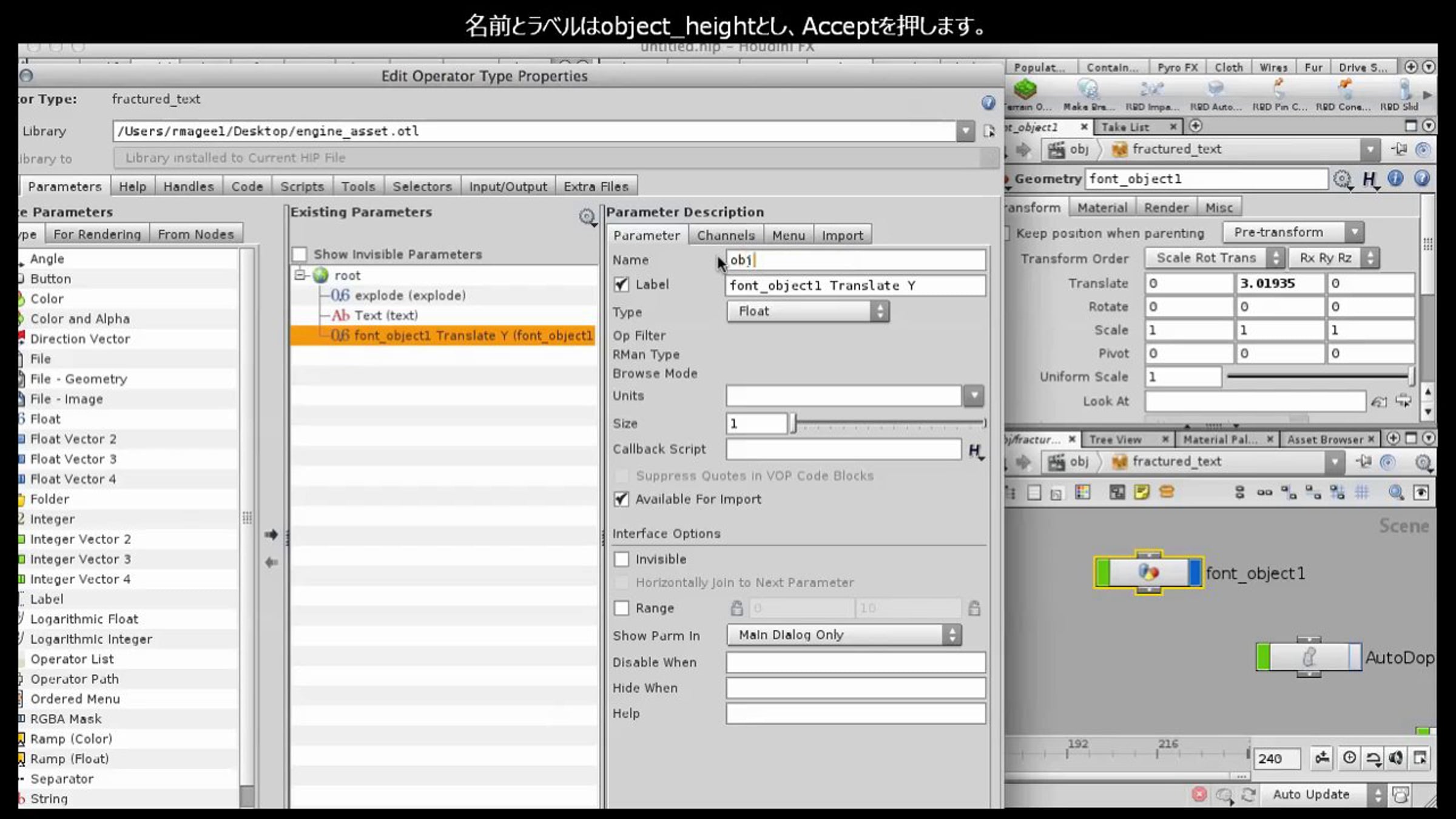Adjust the Size slider
The width and height of the screenshot is (1456, 819).
[x=888, y=423]
